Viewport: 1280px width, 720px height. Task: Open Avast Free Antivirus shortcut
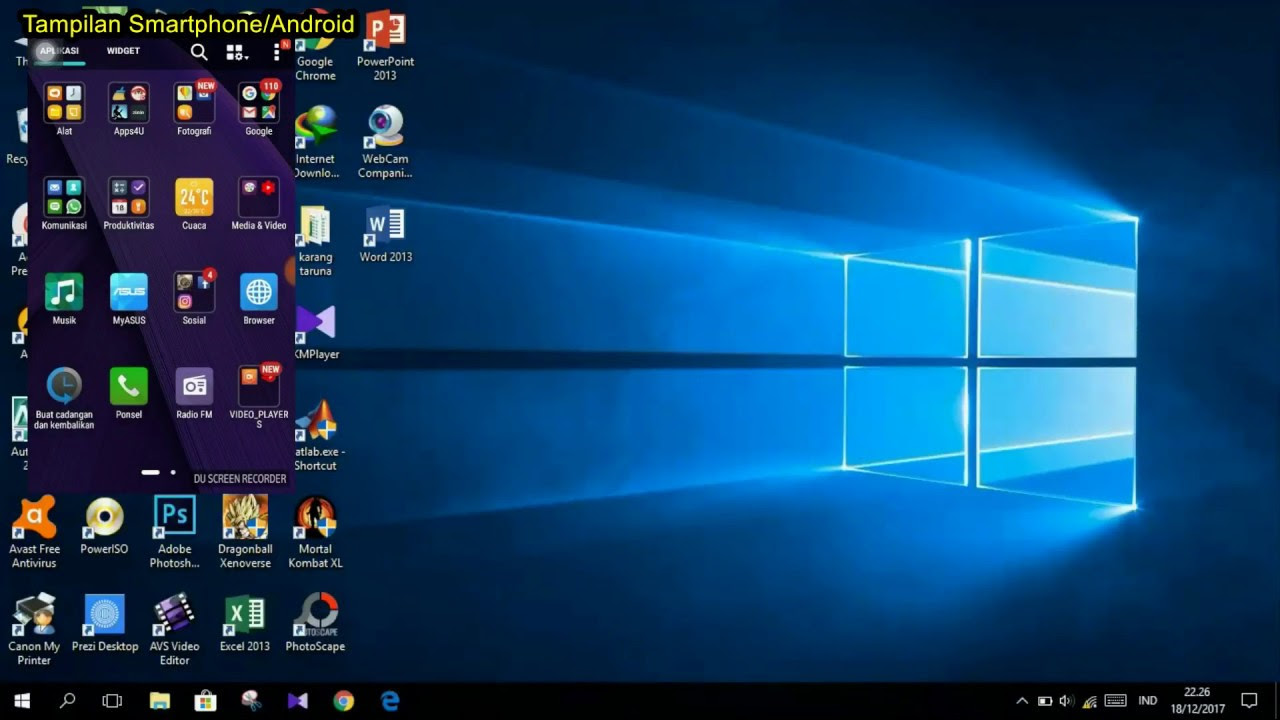click(x=35, y=532)
